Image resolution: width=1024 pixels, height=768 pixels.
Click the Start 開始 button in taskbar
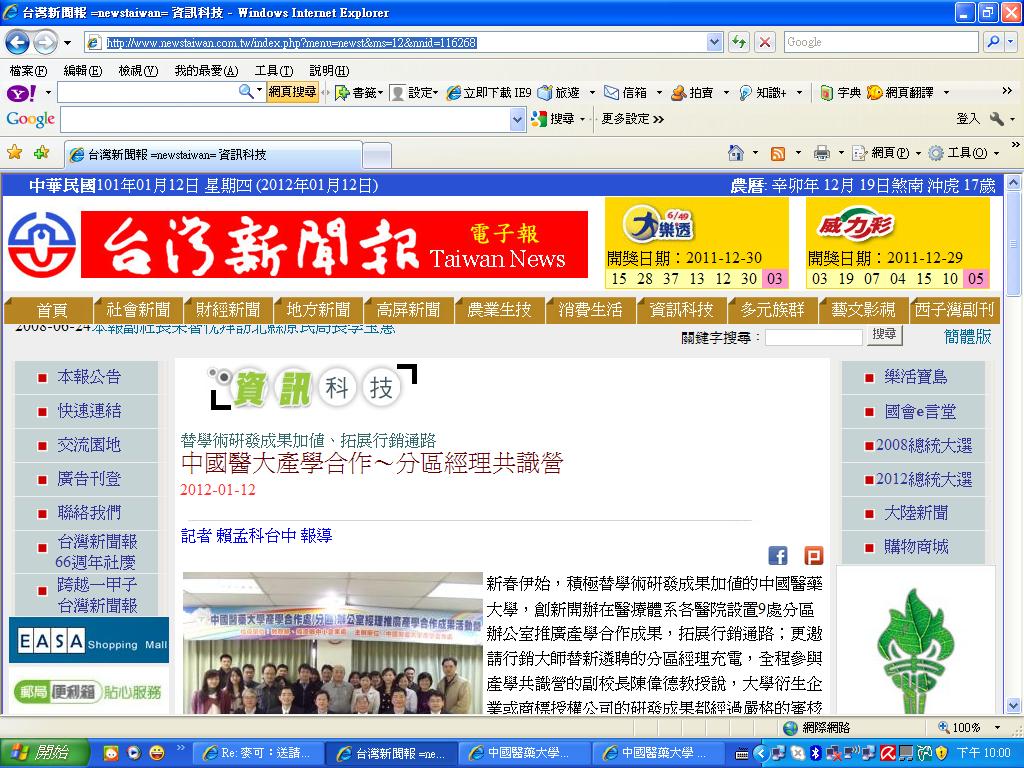point(43,753)
